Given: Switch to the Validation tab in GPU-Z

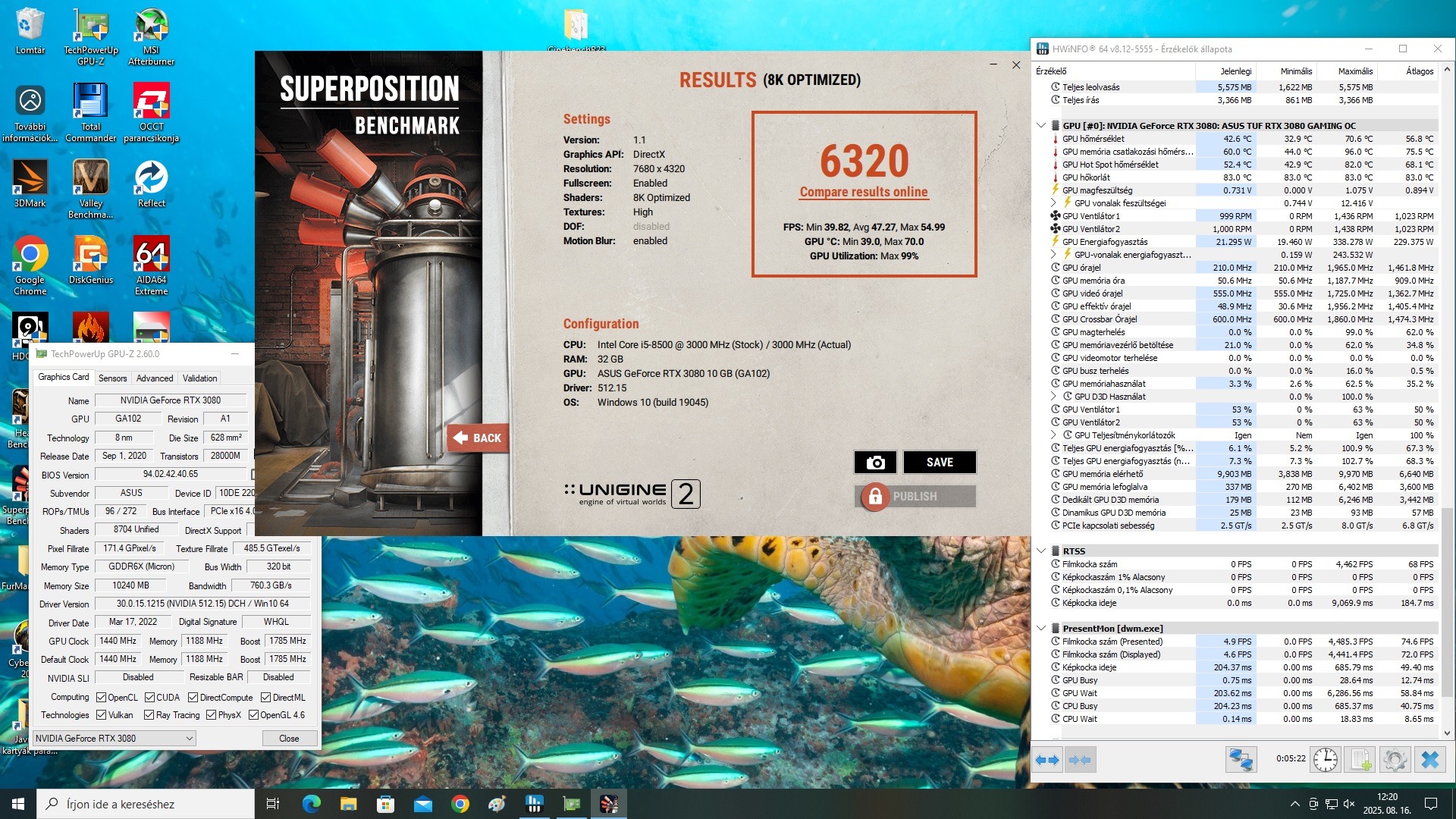Looking at the screenshot, I should point(199,378).
